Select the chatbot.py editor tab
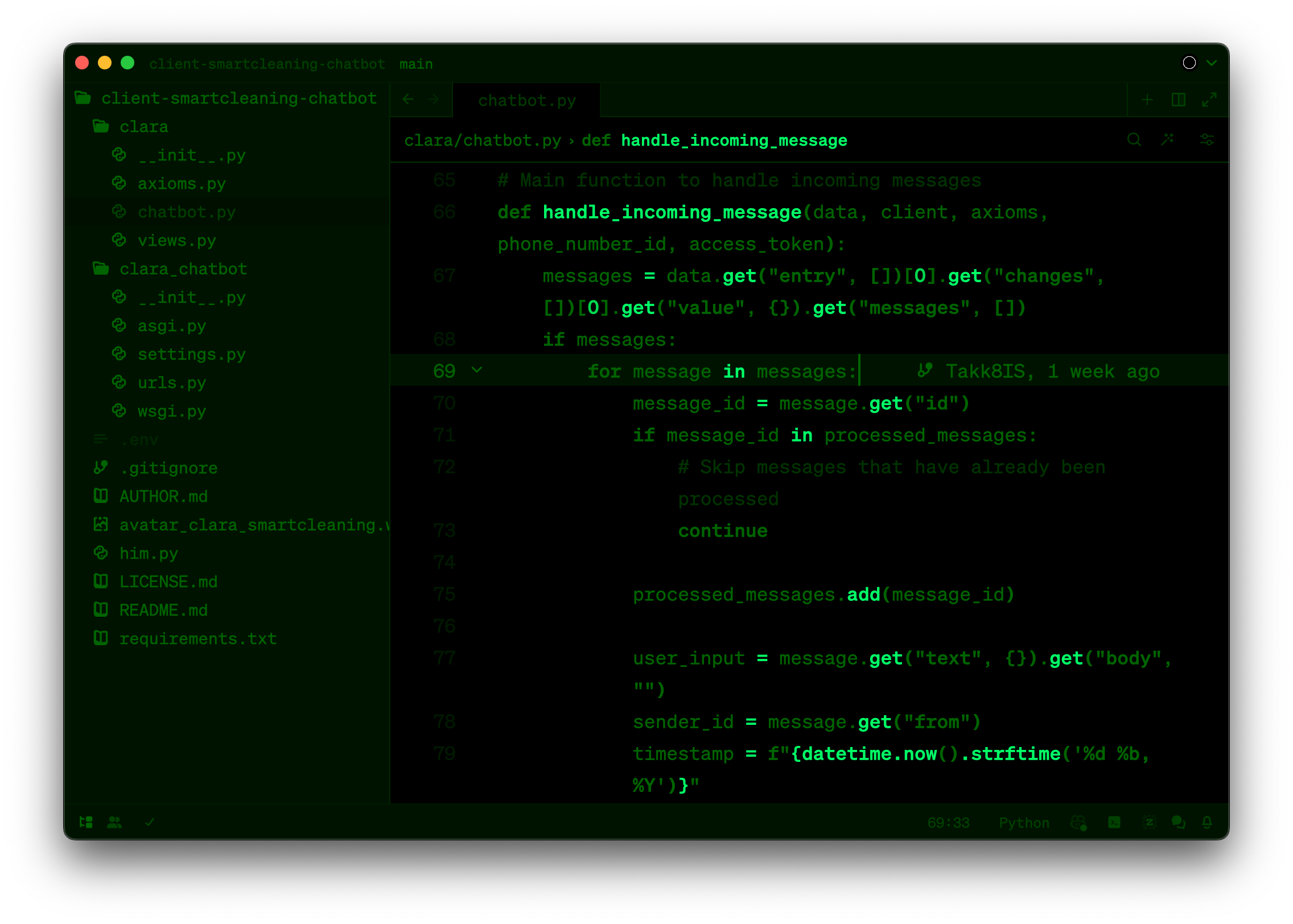The width and height of the screenshot is (1293, 924). coord(527,101)
